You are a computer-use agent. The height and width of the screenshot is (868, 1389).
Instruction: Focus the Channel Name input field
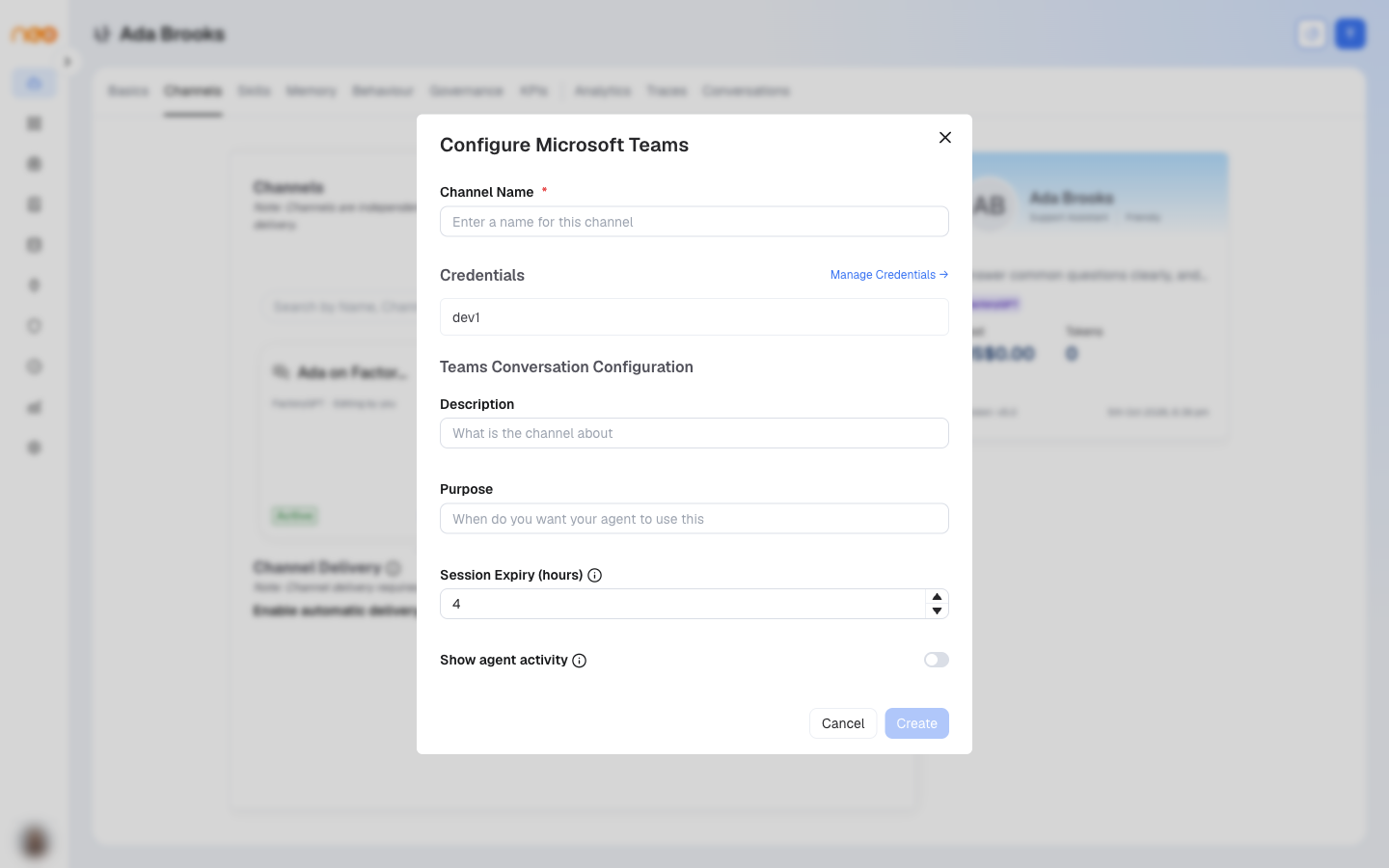click(694, 222)
